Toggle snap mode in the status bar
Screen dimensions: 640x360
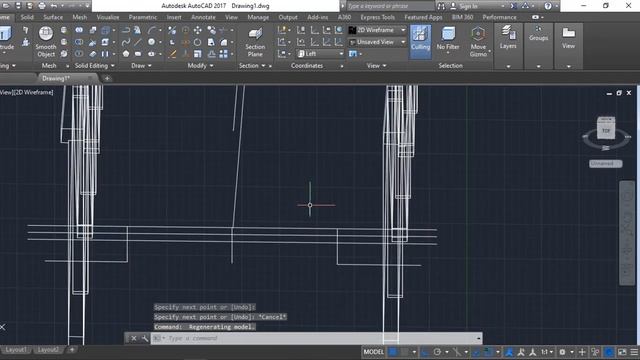[404, 352]
